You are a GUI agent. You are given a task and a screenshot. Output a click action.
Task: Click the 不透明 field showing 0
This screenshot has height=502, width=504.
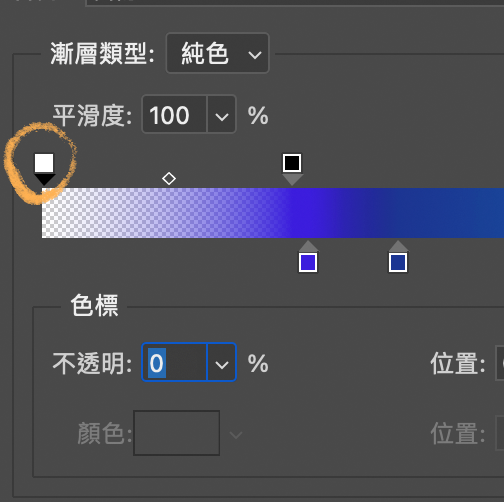(174, 362)
